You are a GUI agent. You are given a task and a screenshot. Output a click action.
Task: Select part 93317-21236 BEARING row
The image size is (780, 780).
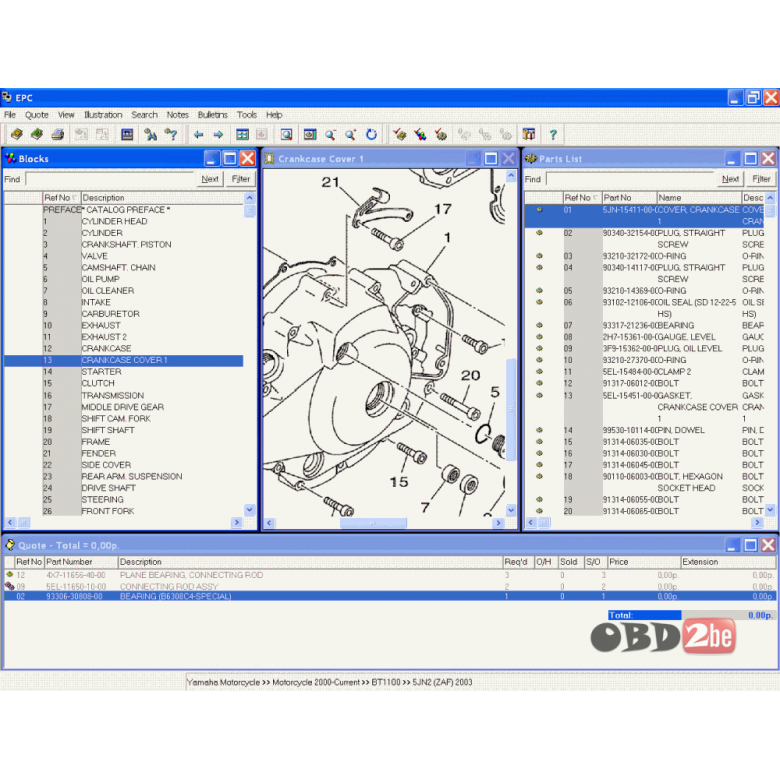[644, 325]
